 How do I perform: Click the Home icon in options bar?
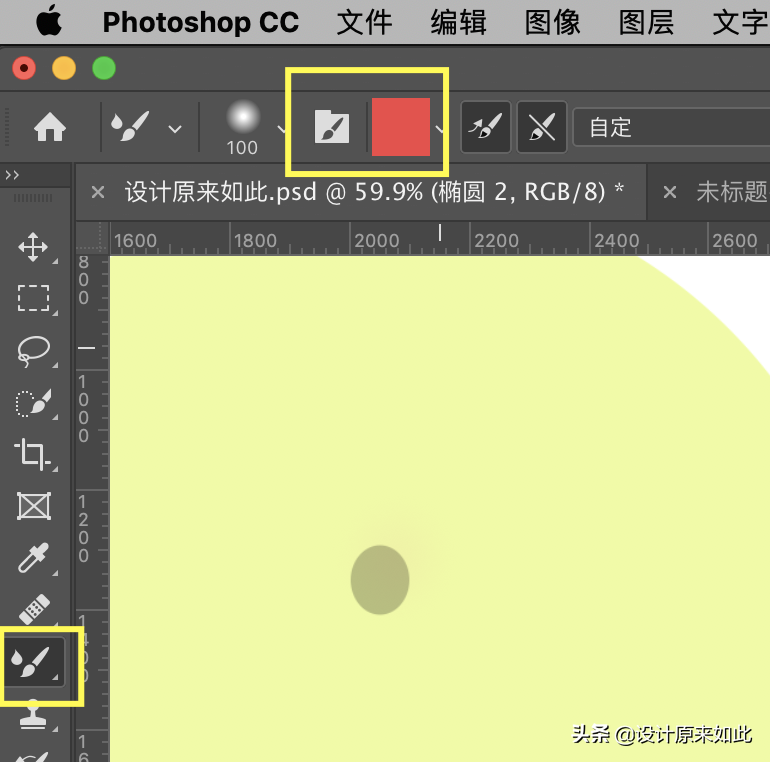click(x=50, y=127)
